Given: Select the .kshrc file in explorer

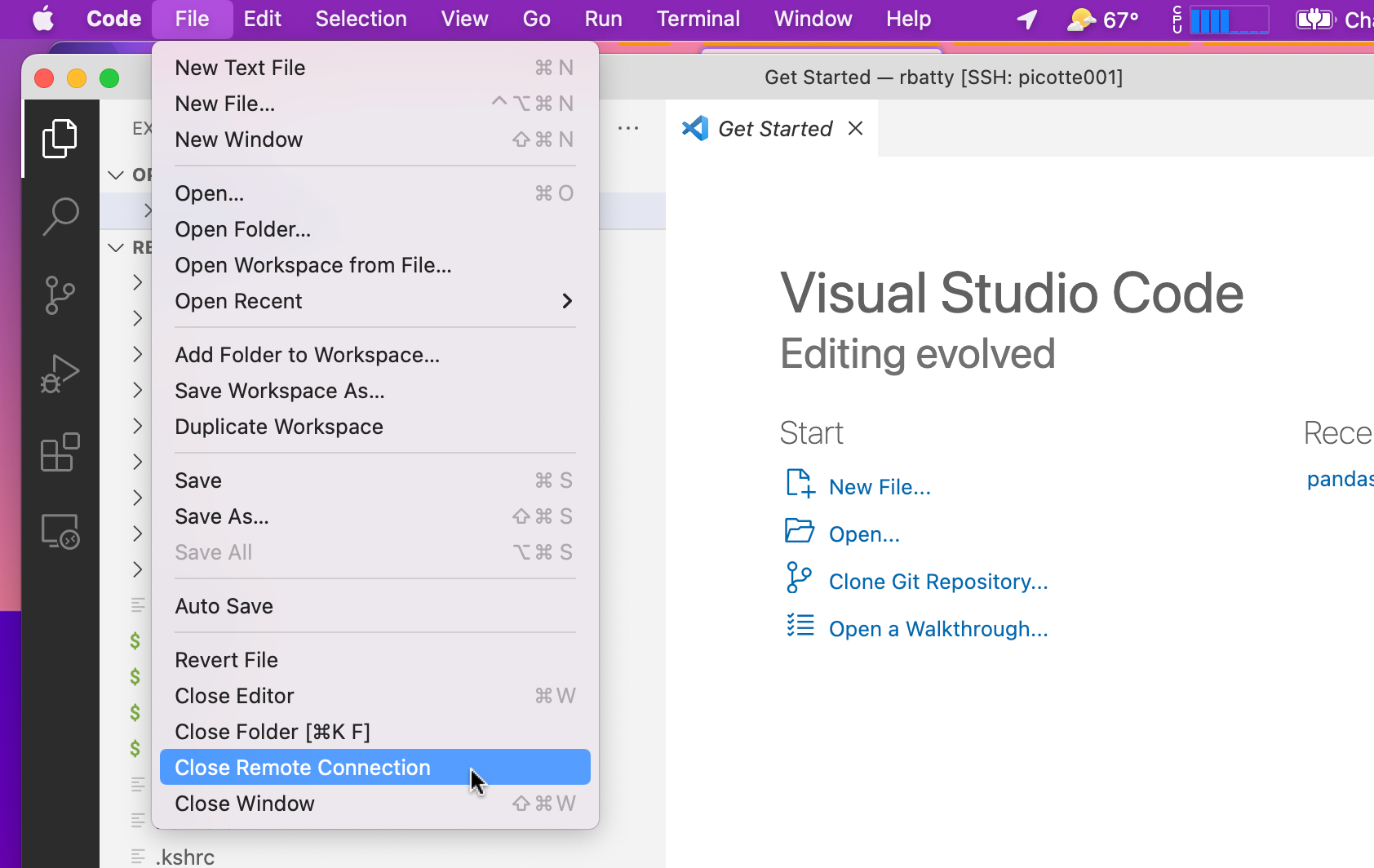Looking at the screenshot, I should click(185, 857).
